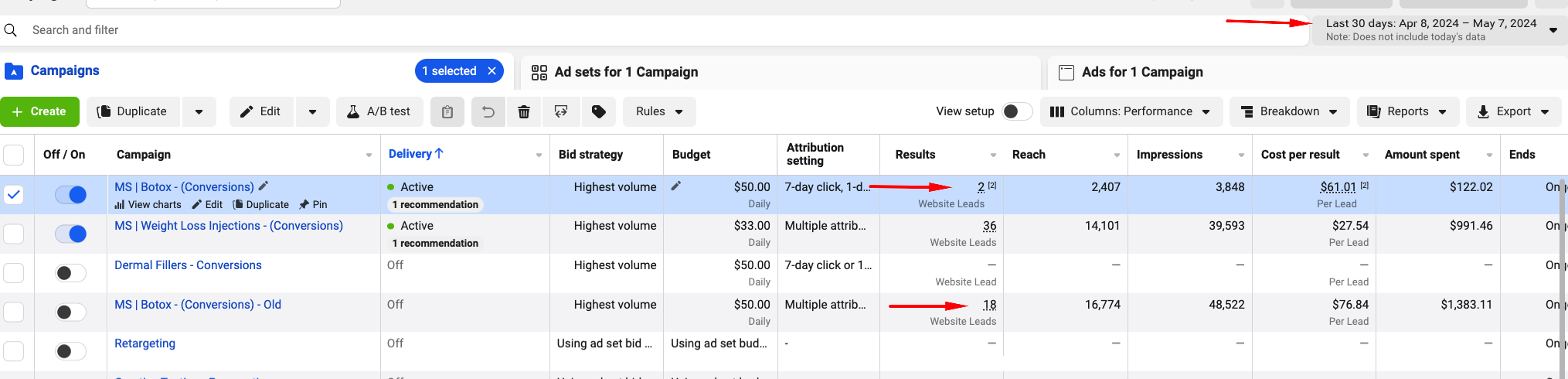This screenshot has height=379, width=1568.
Task: Check the Weight Loss Injections row checkbox
Action: point(14,234)
